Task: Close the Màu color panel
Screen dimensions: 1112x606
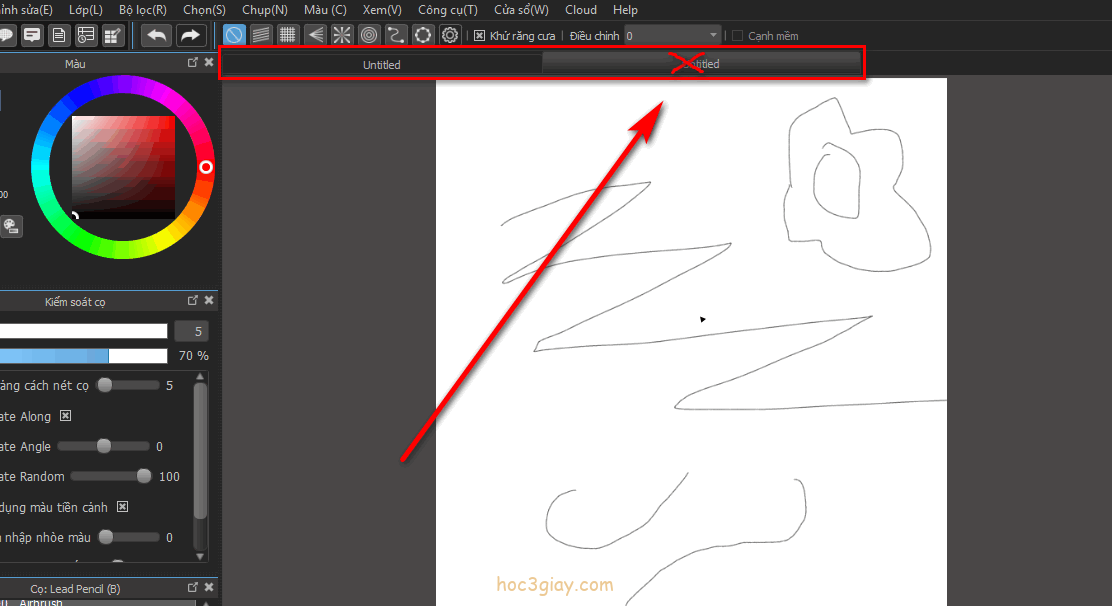Action: (208, 62)
